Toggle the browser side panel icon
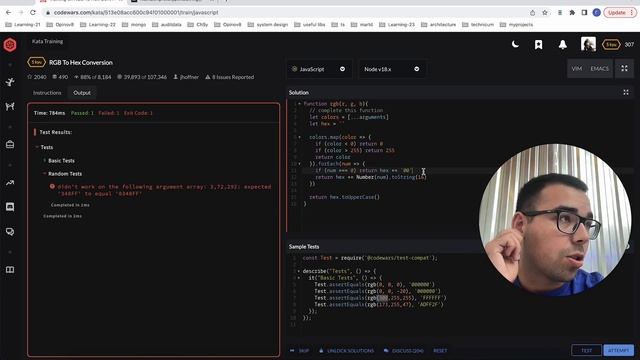Viewport: 640px width, 360px height. [x=584, y=13]
